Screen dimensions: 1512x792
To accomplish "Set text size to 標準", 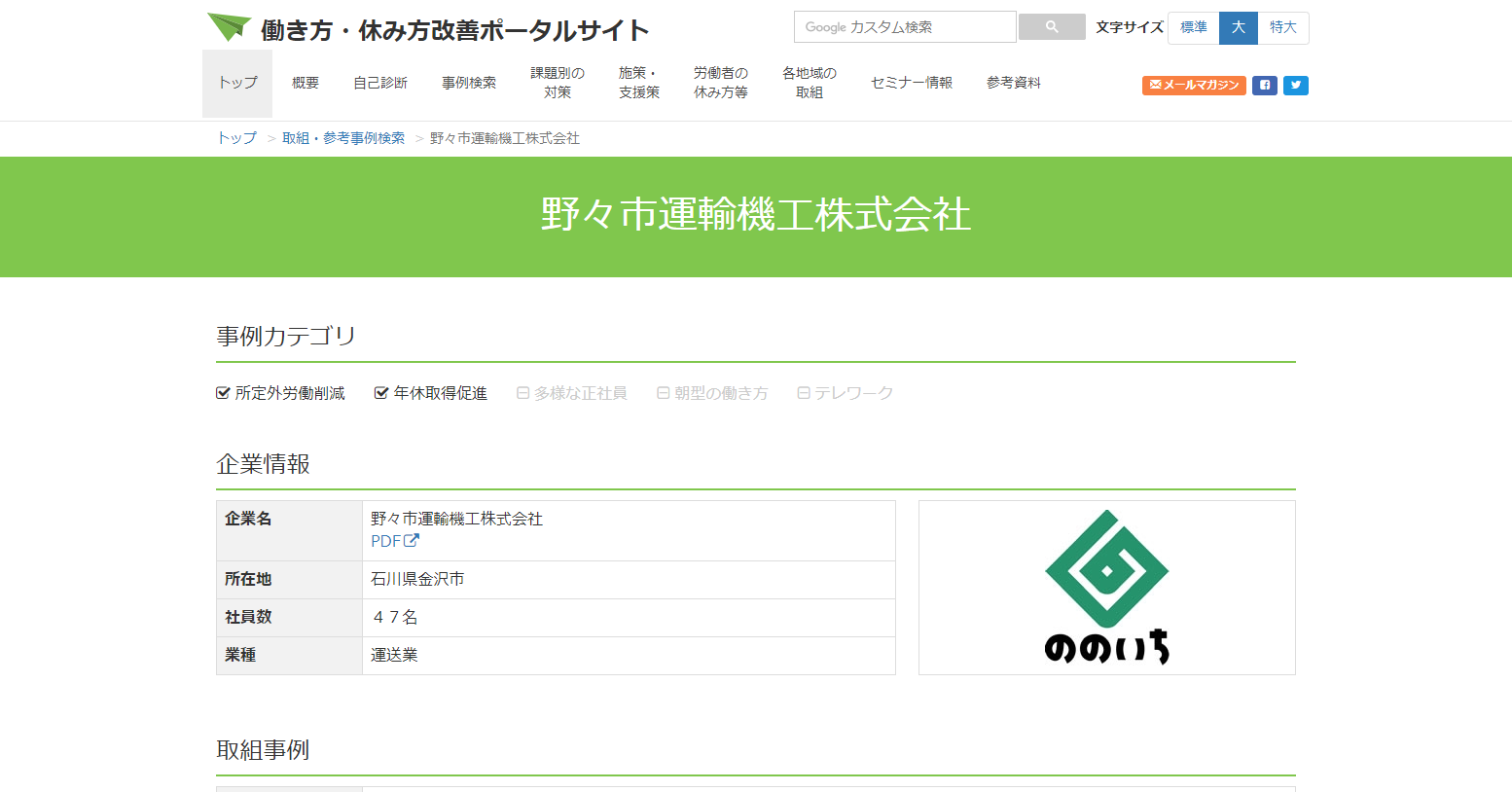I will pos(1193,27).
